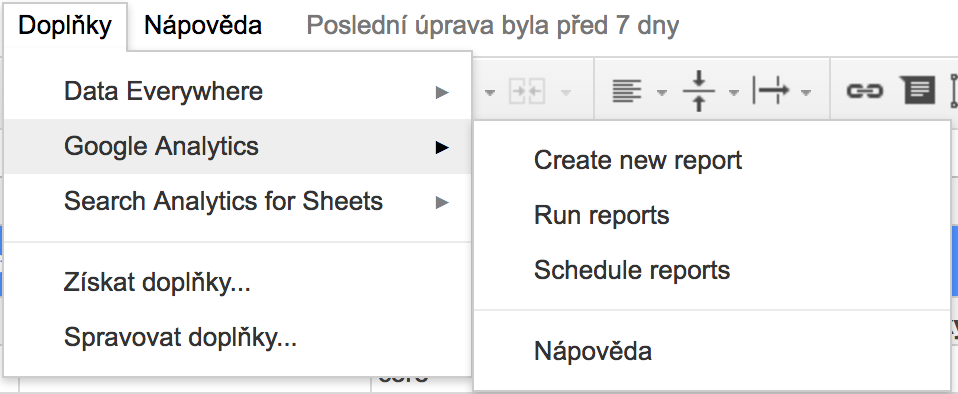958x394 pixels.
Task: Open text wrapping dropdown arrow
Action: point(806,93)
